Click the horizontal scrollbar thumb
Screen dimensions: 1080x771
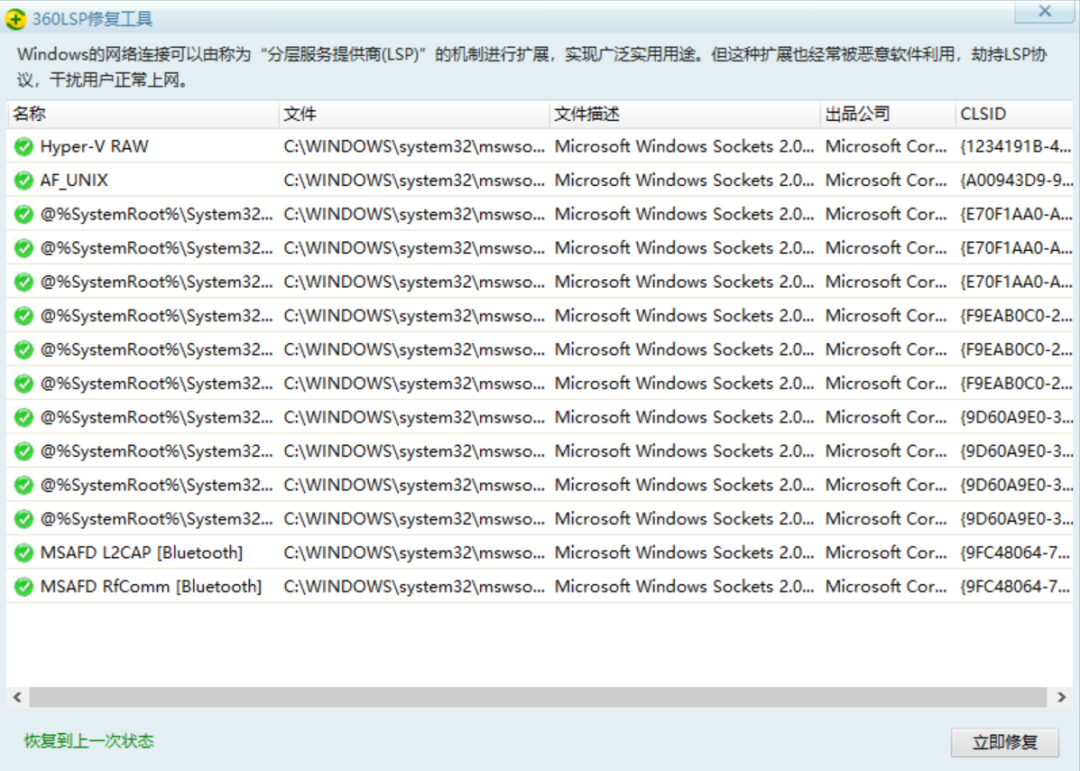538,697
